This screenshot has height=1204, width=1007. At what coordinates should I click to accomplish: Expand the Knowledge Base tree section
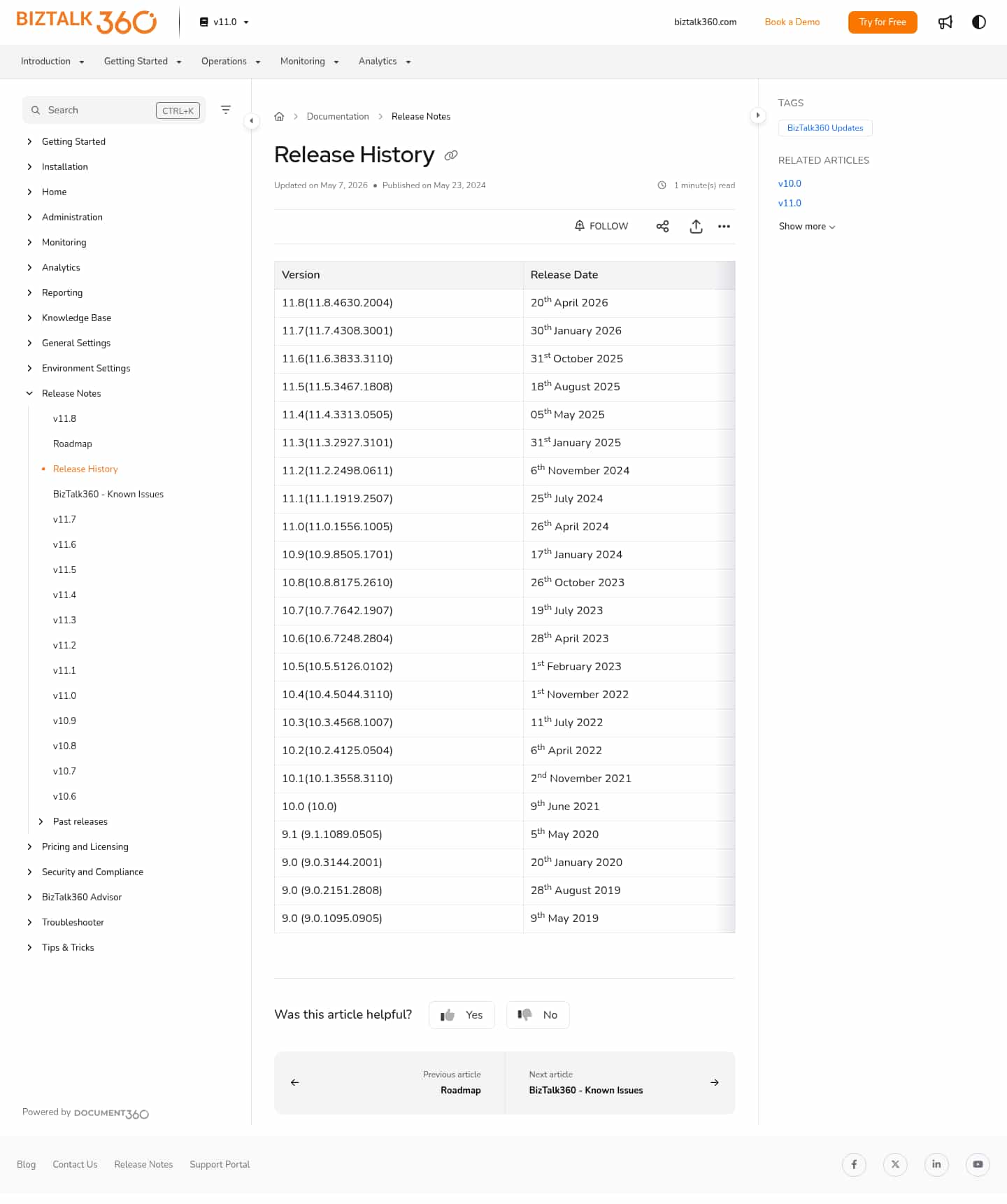pos(29,318)
